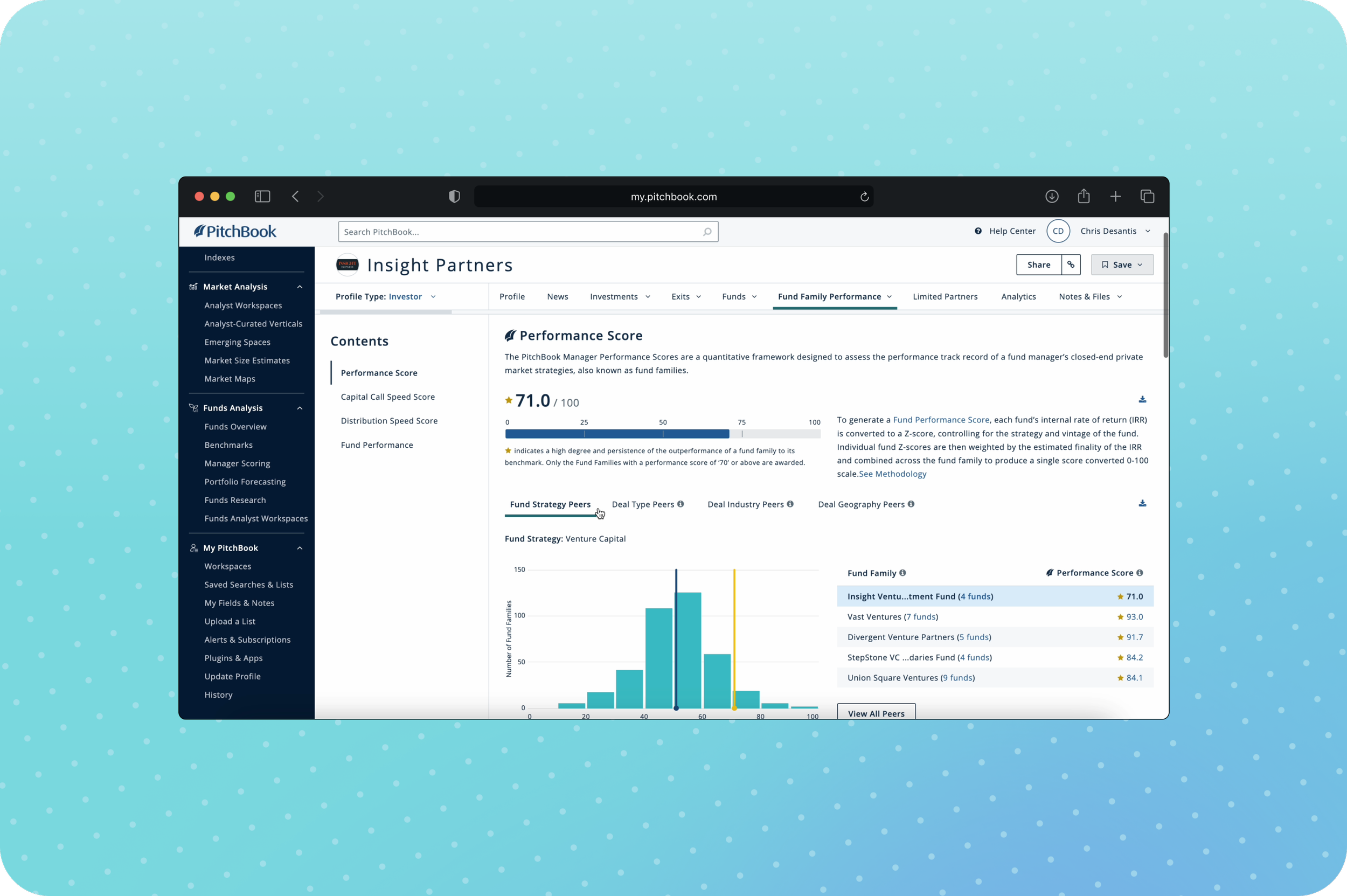The width and height of the screenshot is (1347, 896).
Task: Toggle the browser sidebar icon
Action: [262, 197]
